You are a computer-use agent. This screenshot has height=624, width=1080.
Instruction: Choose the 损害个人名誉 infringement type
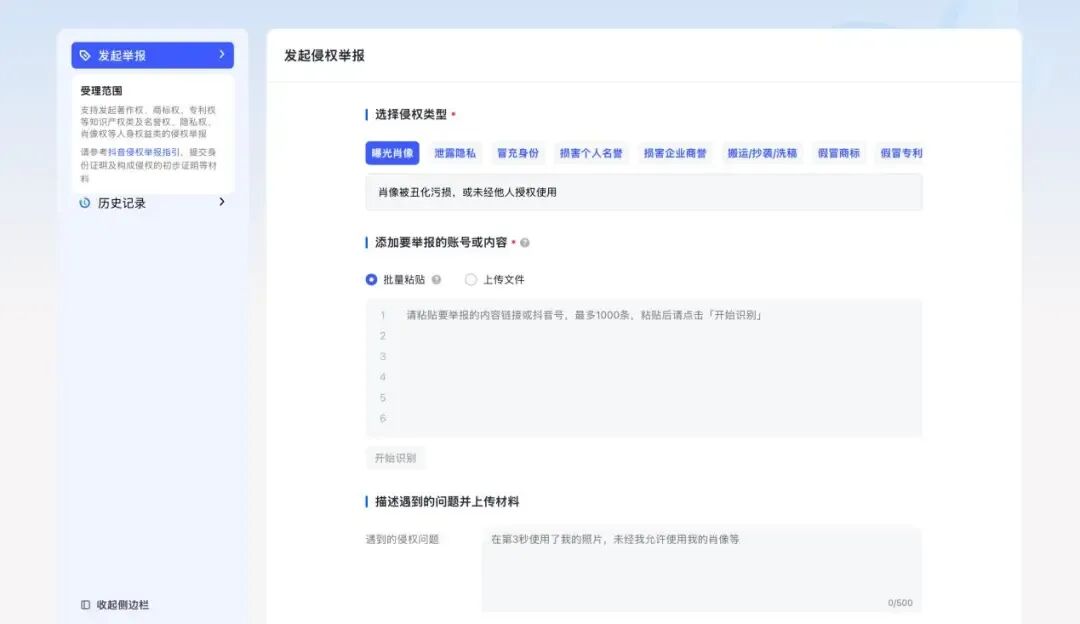[591, 153]
